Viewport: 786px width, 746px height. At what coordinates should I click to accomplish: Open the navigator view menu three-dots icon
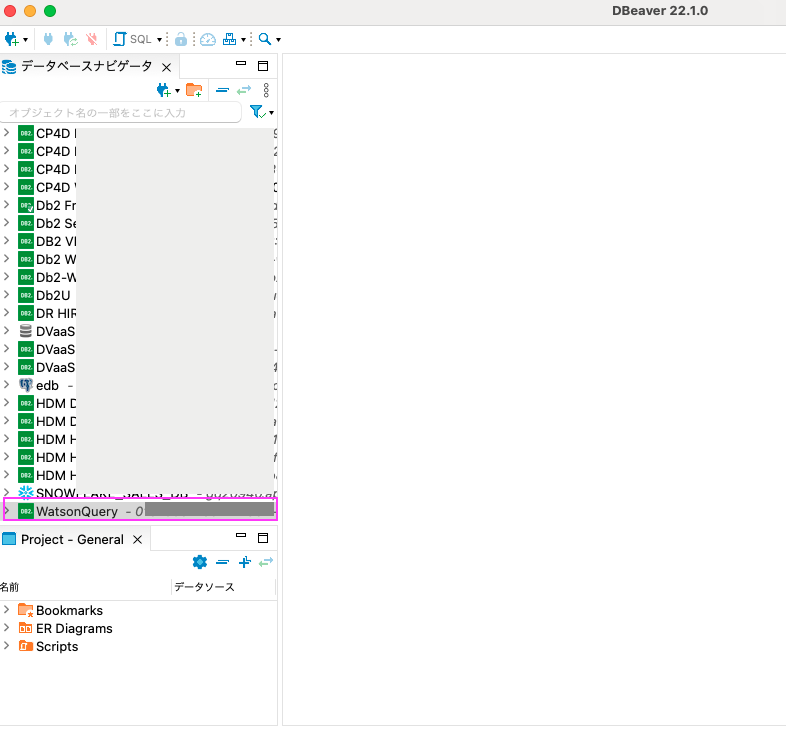coord(266,90)
